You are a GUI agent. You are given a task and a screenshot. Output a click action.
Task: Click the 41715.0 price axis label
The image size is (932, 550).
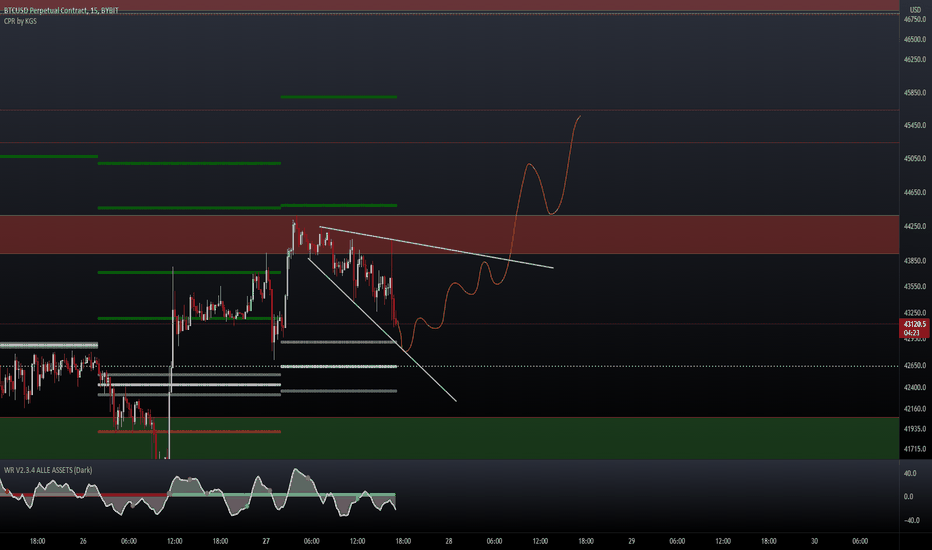(915, 449)
